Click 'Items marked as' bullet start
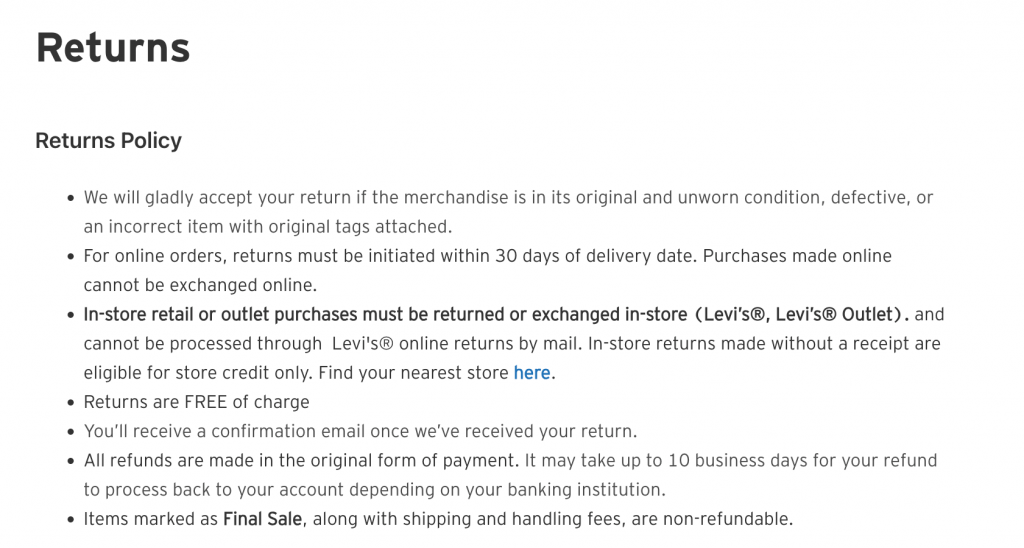This screenshot has width=1024, height=548. tap(151, 519)
